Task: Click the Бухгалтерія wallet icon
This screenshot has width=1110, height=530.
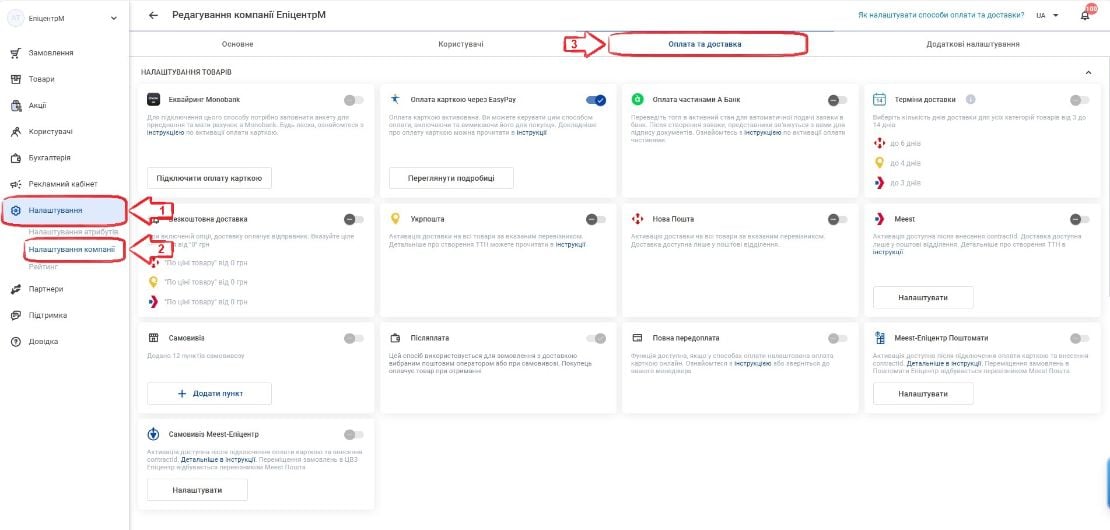Action: click(x=16, y=158)
